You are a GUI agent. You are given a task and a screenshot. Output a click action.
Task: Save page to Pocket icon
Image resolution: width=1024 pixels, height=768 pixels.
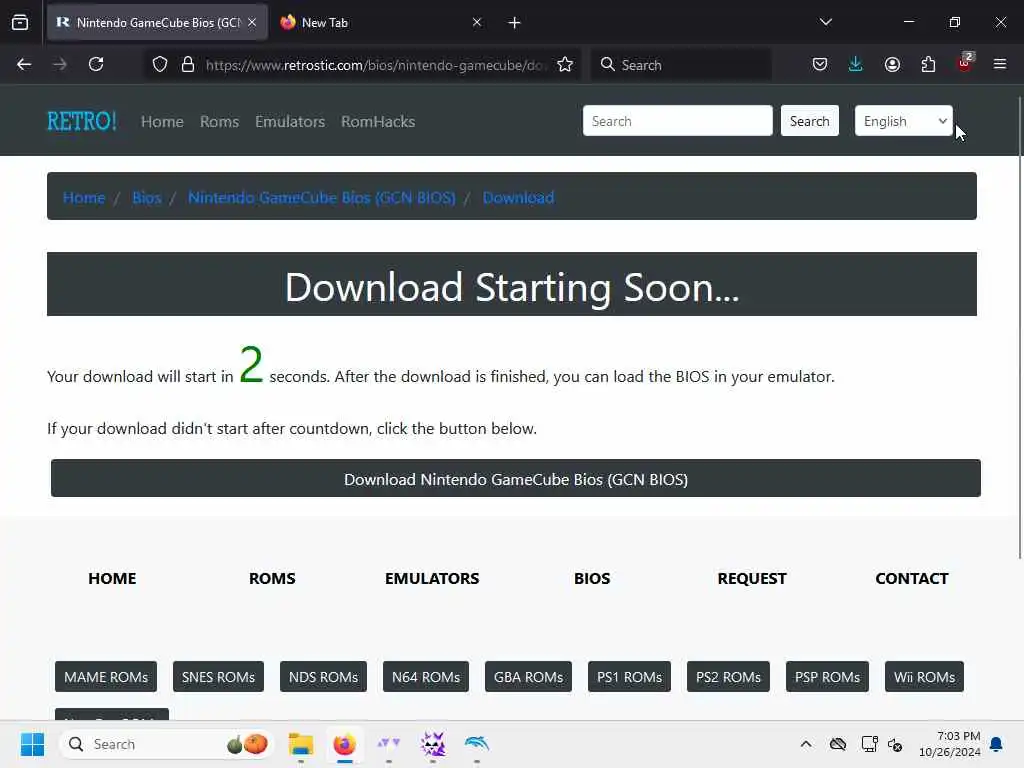point(820,64)
